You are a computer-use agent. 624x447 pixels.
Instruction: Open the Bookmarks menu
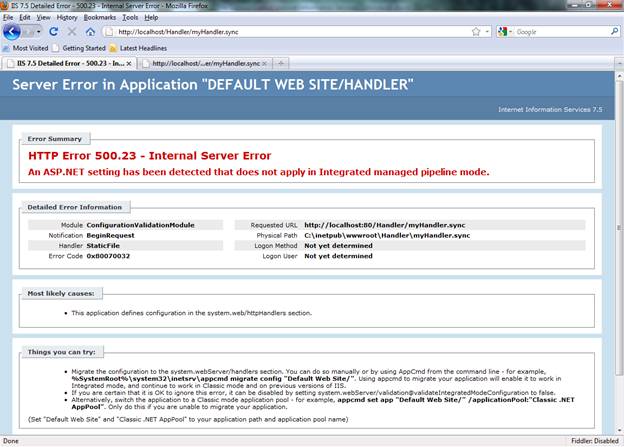[x=99, y=18]
